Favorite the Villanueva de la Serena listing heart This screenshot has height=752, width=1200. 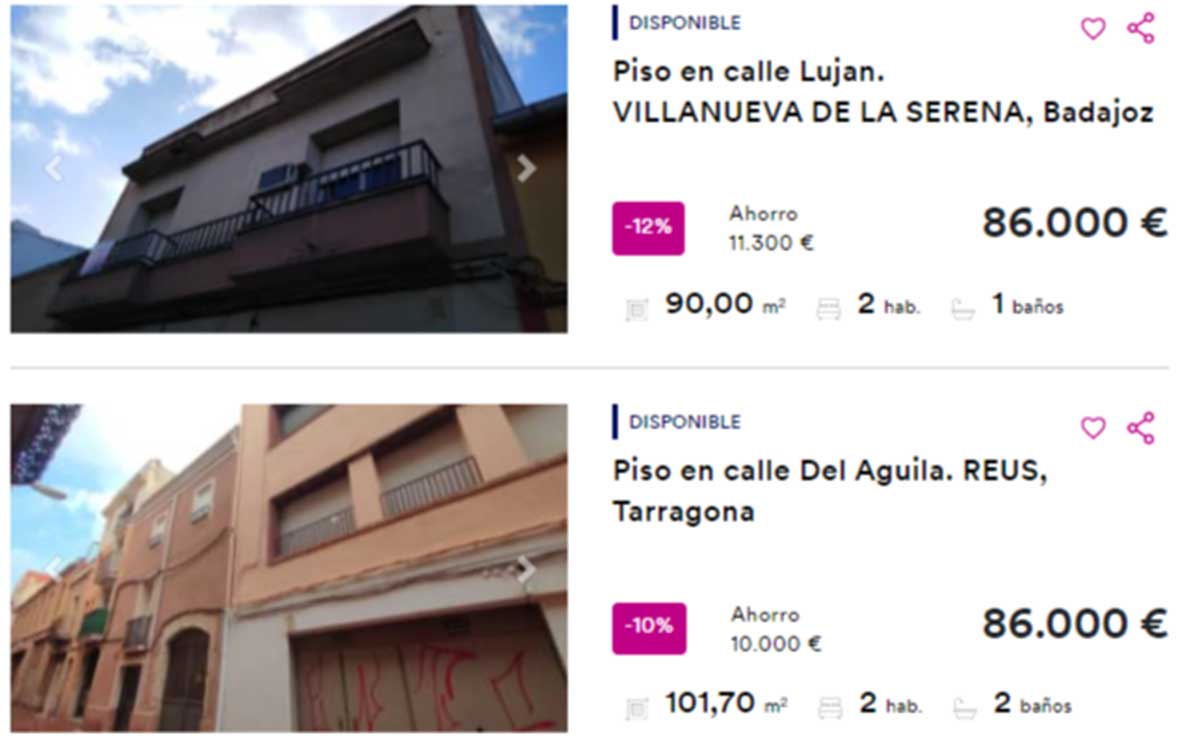(1093, 29)
